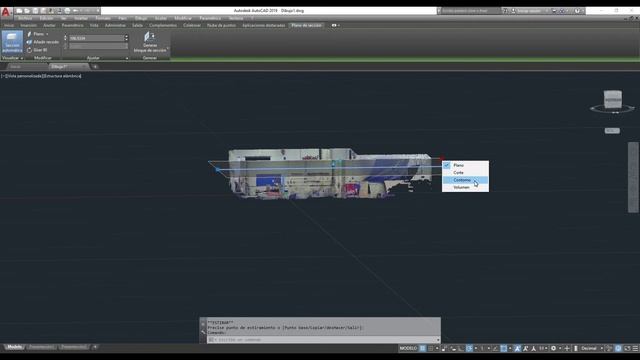
Task: Click the Generar bloque de sección icon
Action: (x=149, y=37)
